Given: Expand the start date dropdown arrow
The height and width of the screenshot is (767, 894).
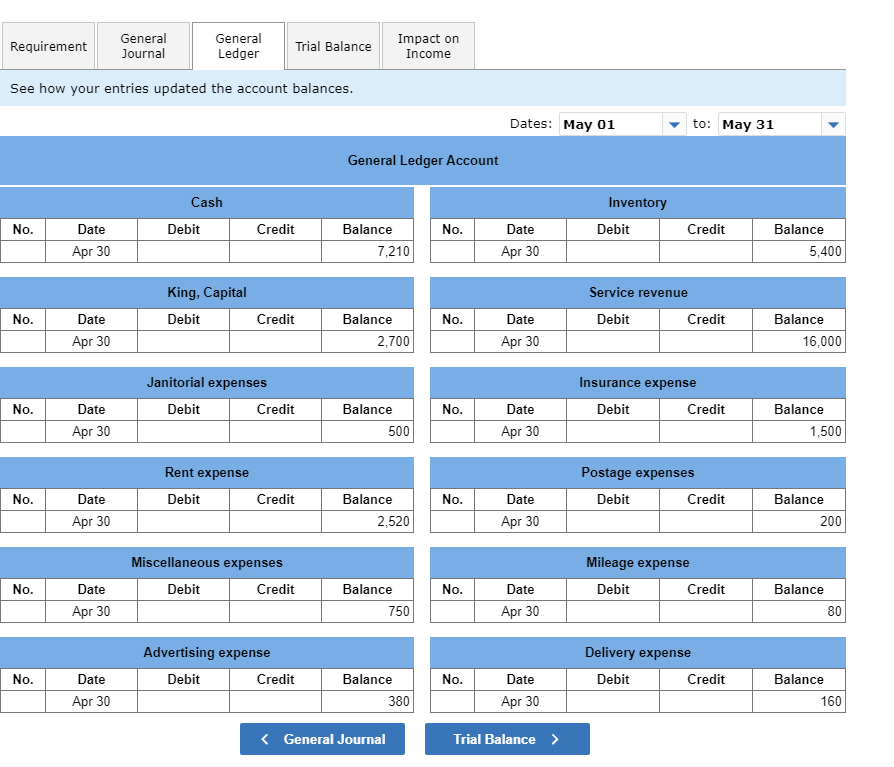Looking at the screenshot, I should tap(674, 124).
